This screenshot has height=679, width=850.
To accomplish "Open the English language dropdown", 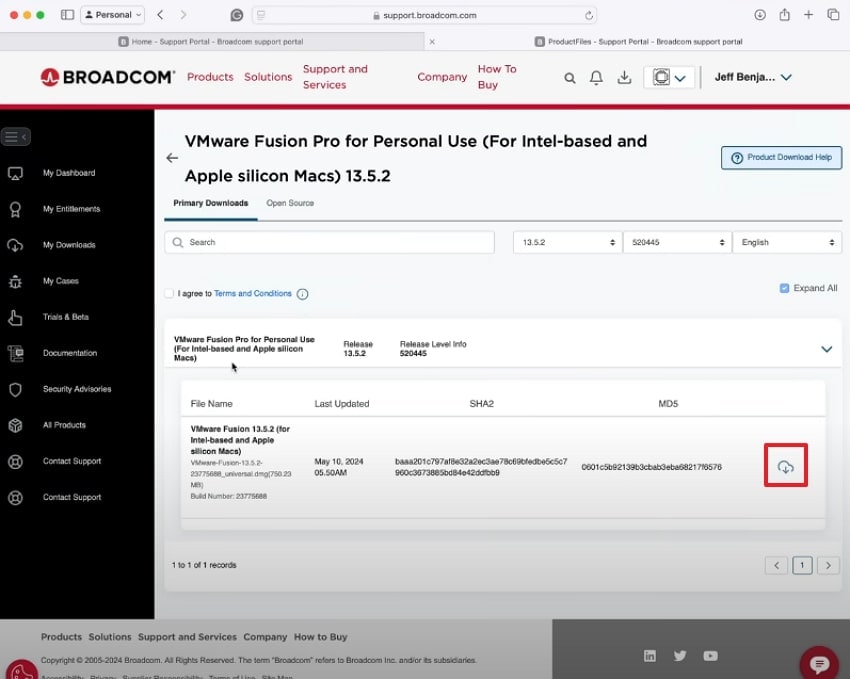I will tap(787, 242).
